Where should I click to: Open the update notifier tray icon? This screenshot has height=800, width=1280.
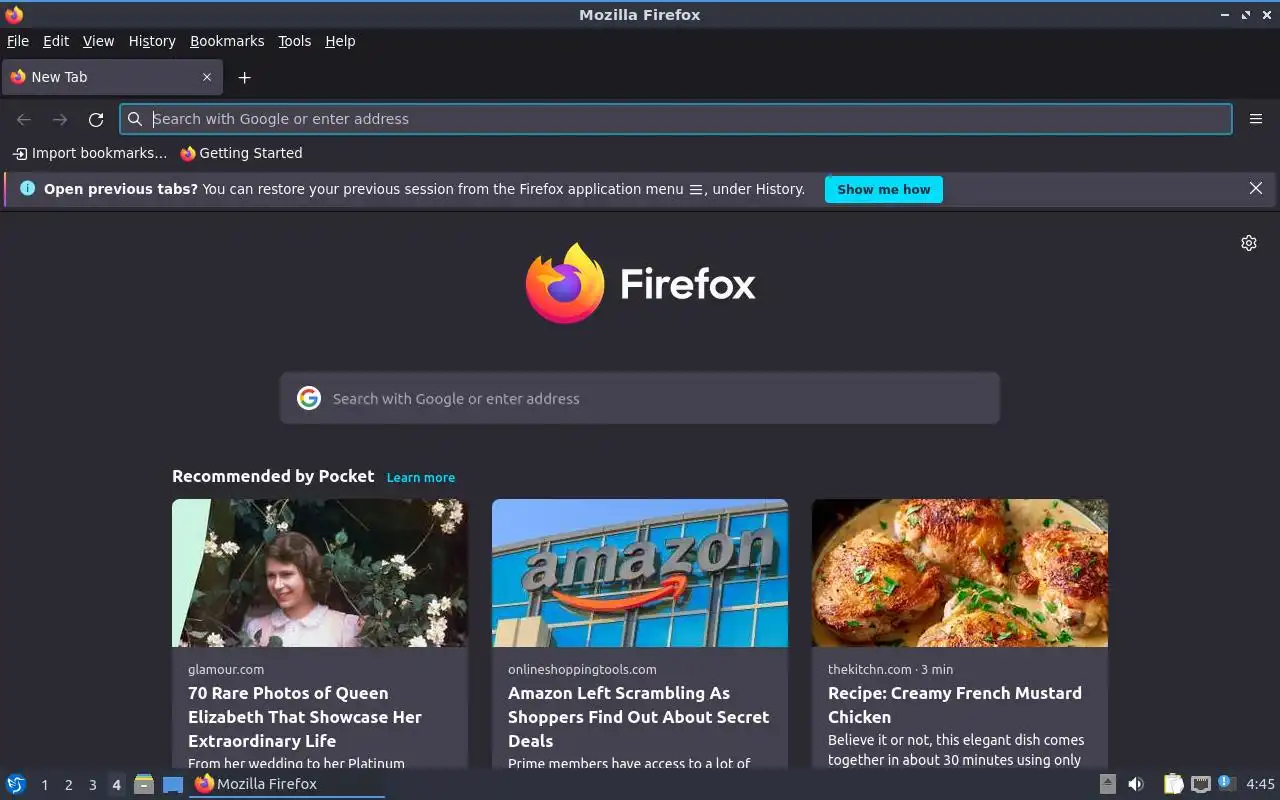[x=1227, y=783]
